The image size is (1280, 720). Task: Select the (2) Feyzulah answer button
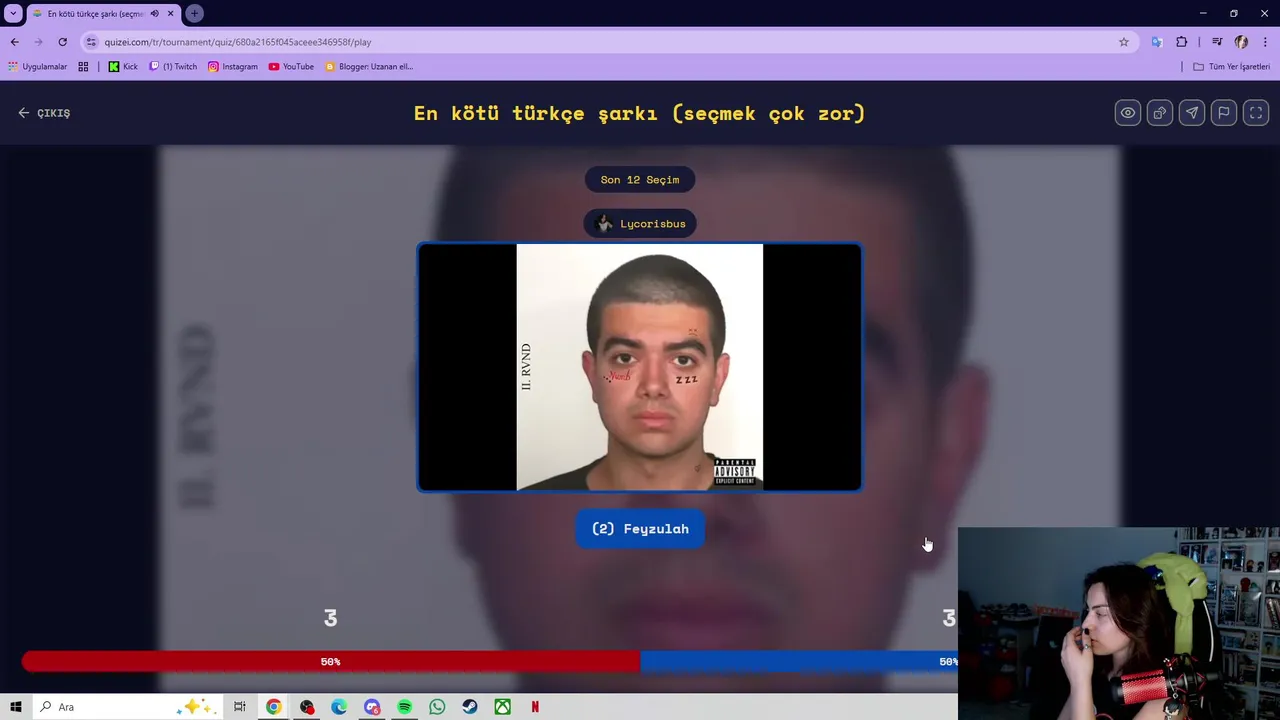point(640,529)
